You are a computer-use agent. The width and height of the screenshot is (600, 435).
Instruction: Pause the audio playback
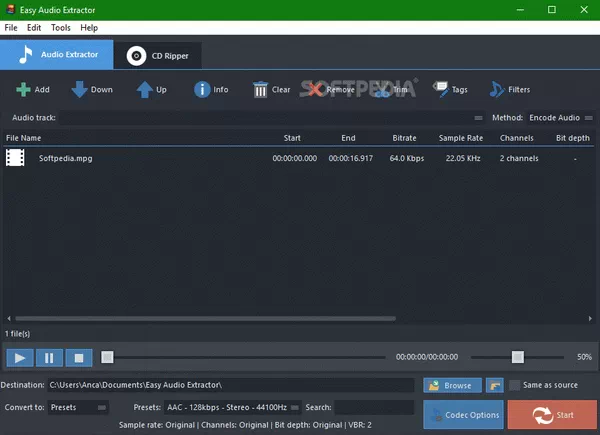49,358
